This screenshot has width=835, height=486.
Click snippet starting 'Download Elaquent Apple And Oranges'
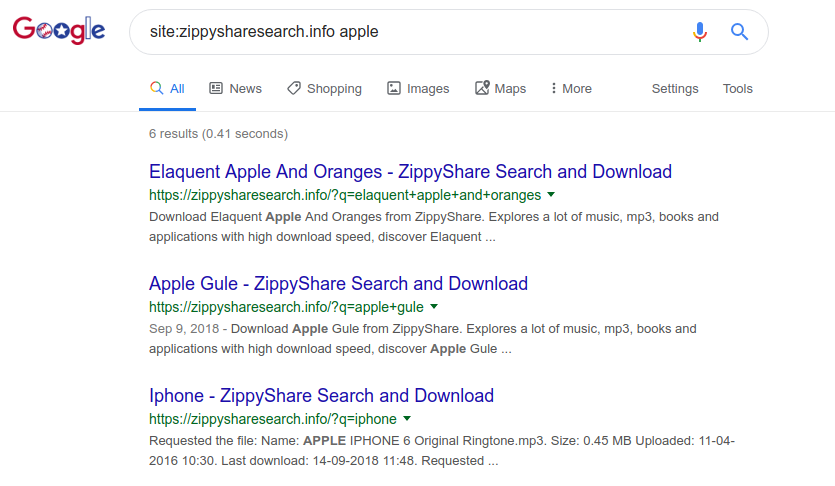[434, 227]
